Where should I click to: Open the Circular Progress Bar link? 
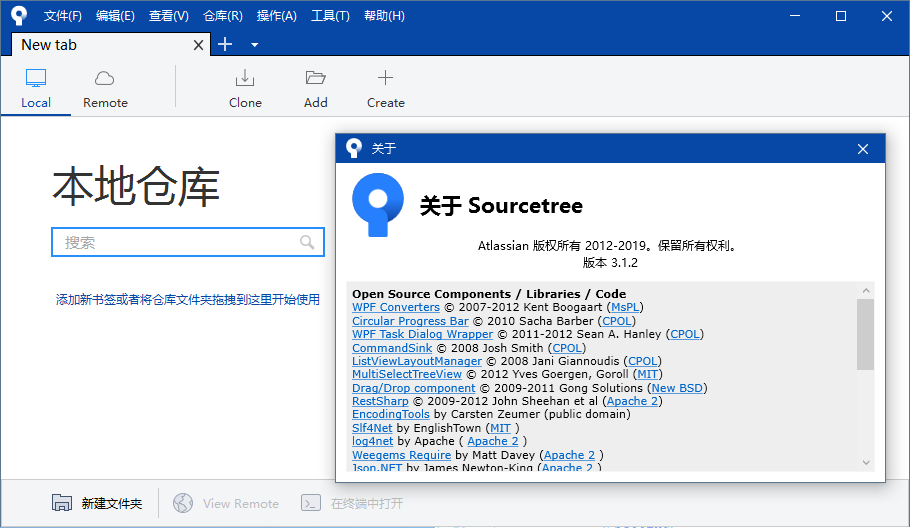(410, 321)
